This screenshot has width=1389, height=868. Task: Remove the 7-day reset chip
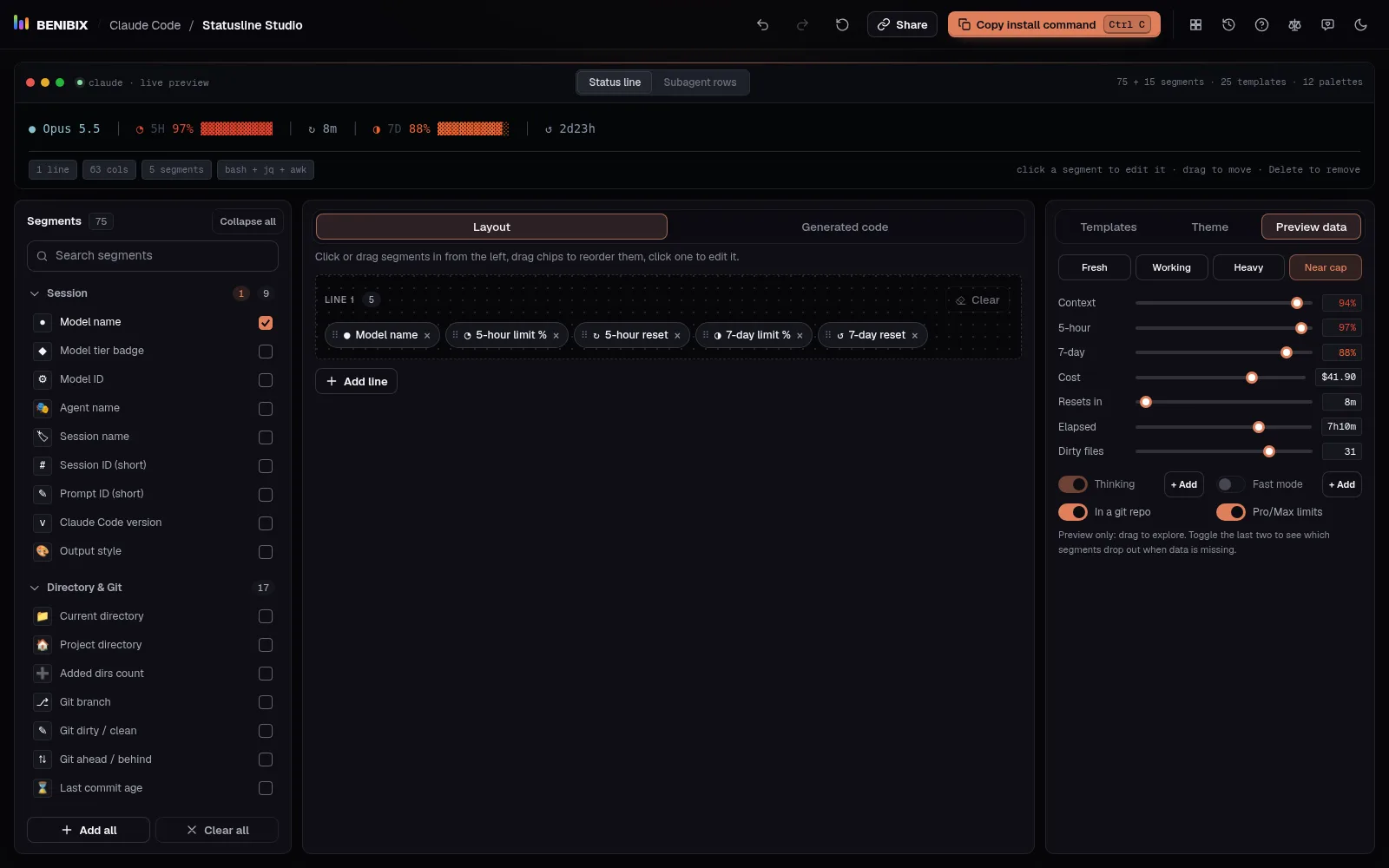[x=914, y=336]
